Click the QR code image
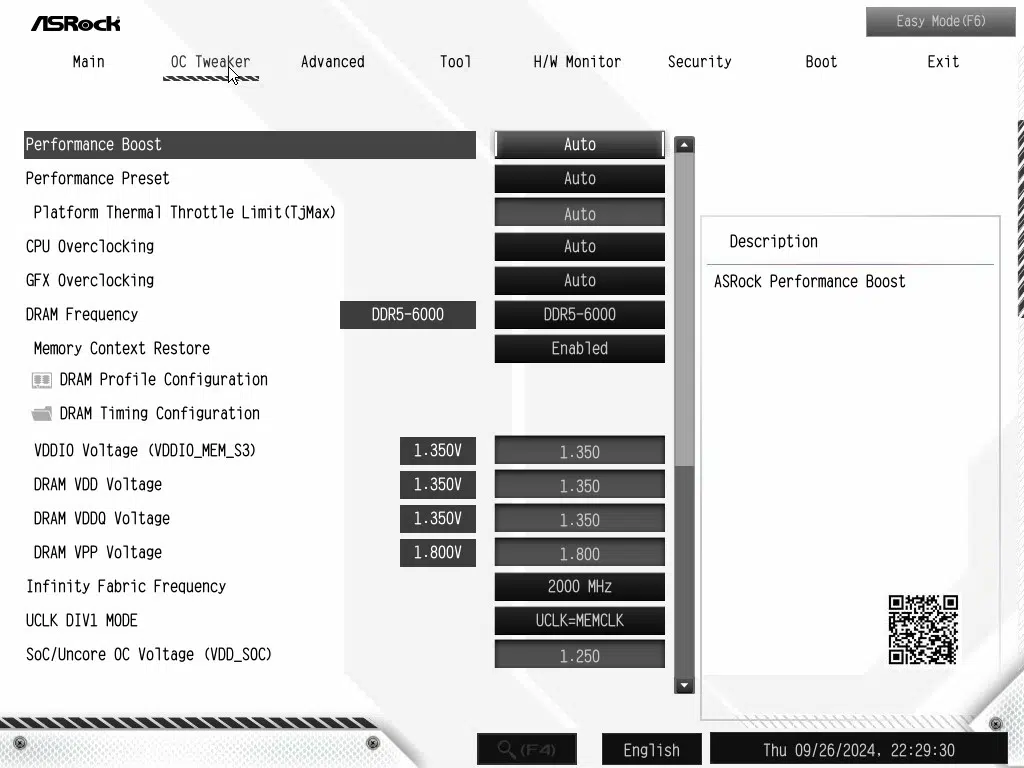This screenshot has height=768, width=1024. click(923, 630)
